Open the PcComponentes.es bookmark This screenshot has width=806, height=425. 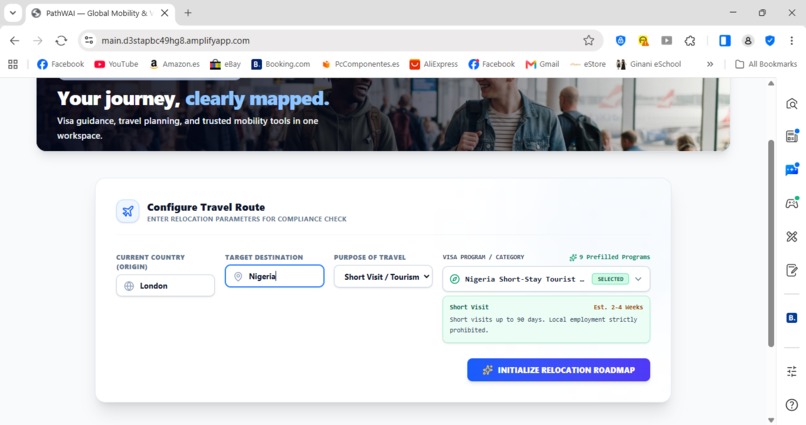360,64
